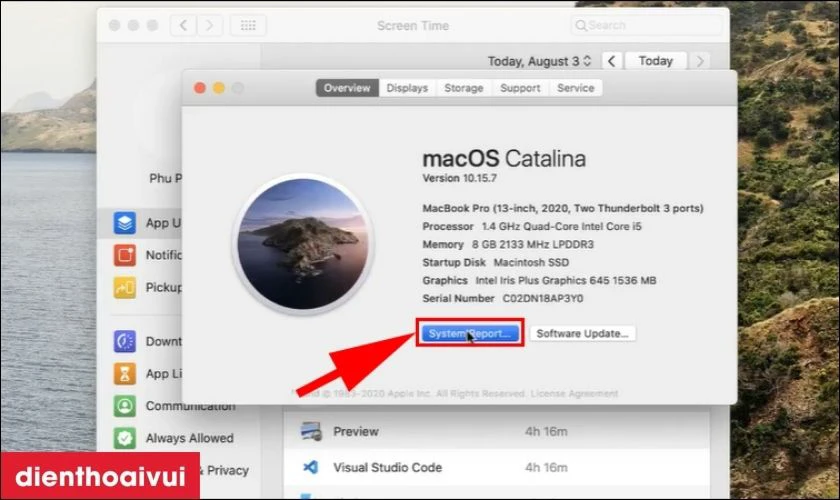This screenshot has width=840, height=500.
Task: Select App Usage icon in Screen Time sidebar
Action: point(125,222)
